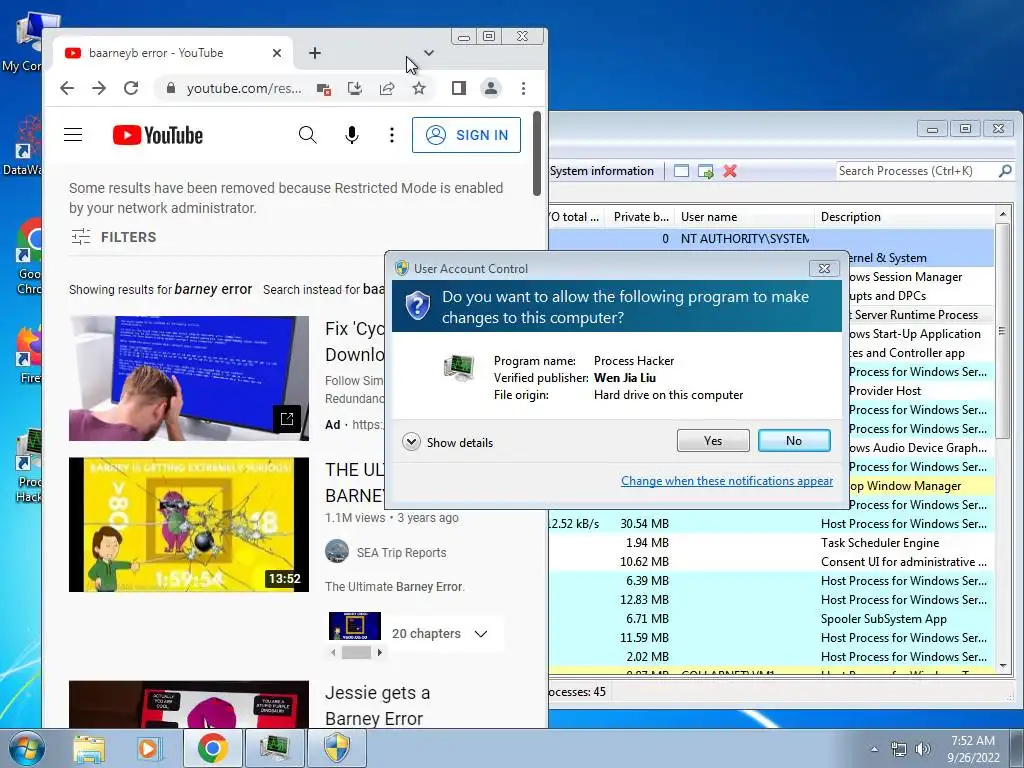
Task: Open Chrome side panel icon
Action: pyautogui.click(x=458, y=88)
